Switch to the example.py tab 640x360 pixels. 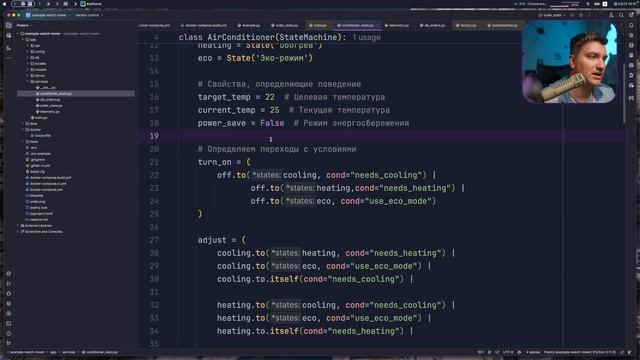[249, 25]
